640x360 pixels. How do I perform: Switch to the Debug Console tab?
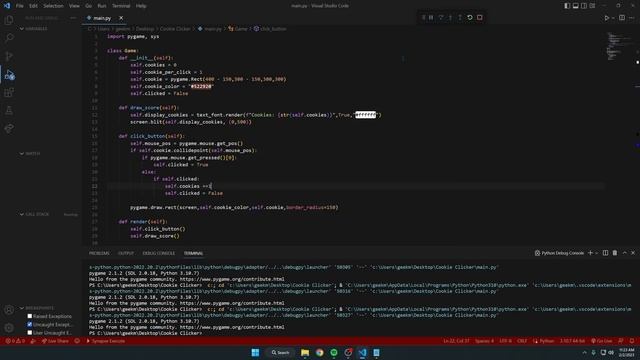pos(158,253)
